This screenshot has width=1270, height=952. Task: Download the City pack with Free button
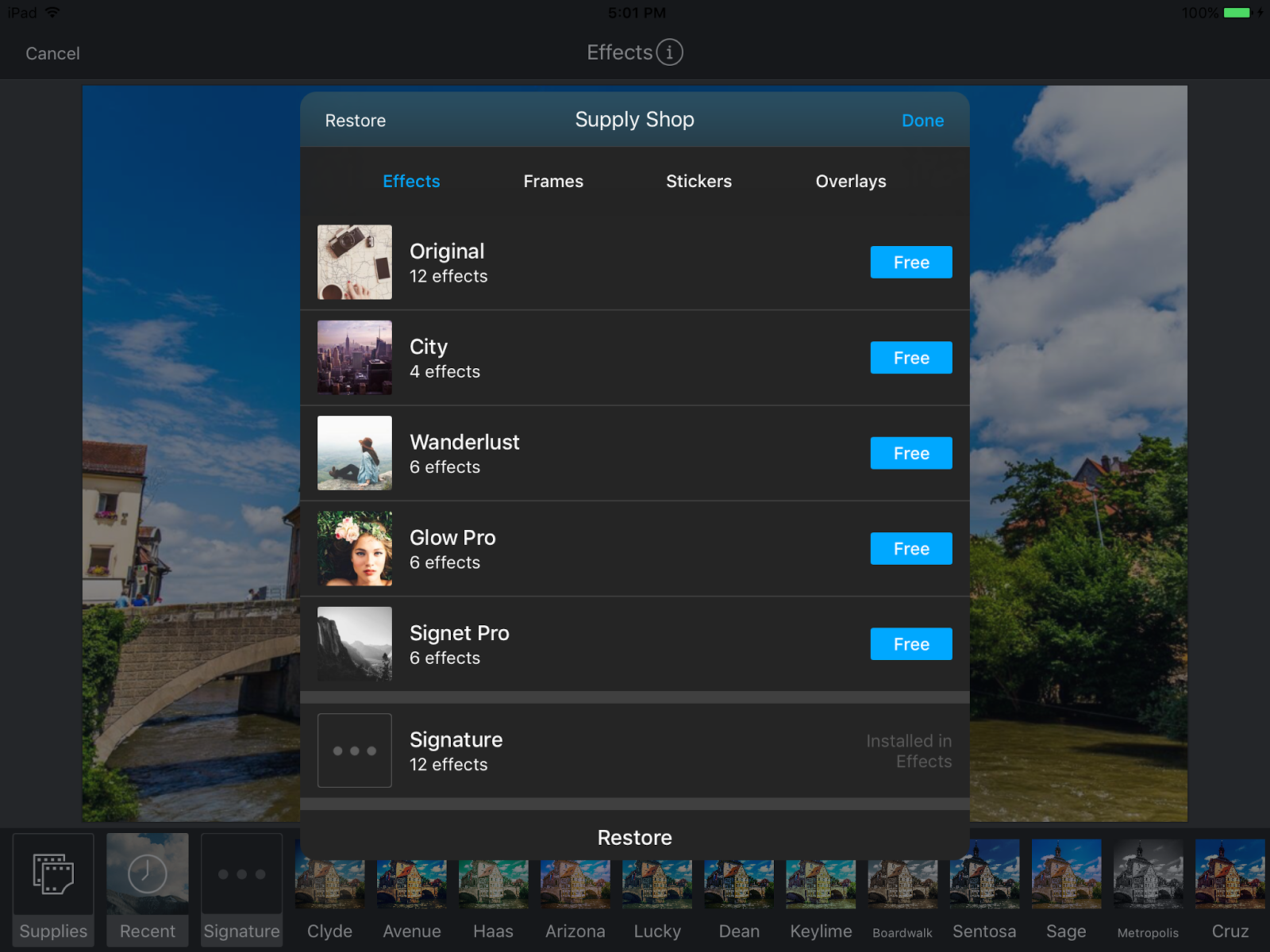910,357
